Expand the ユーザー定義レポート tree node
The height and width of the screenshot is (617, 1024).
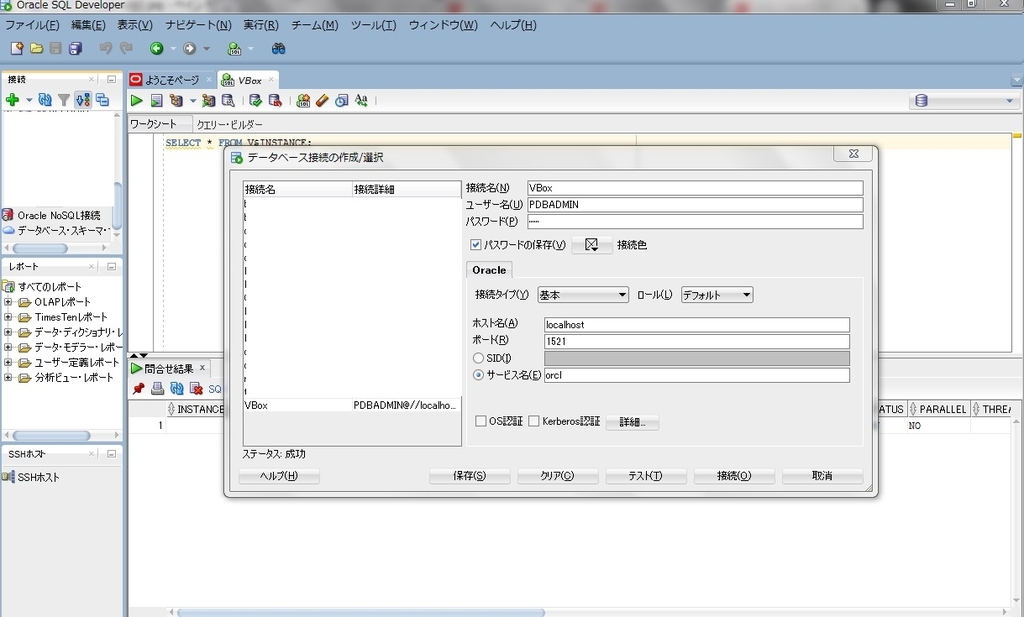click(x=8, y=362)
